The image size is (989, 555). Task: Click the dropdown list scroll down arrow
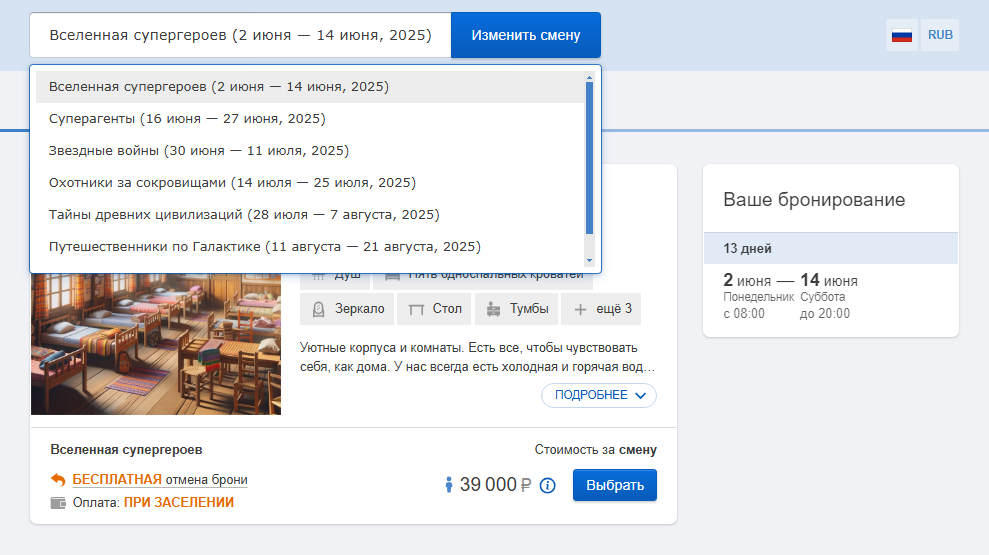click(x=589, y=260)
